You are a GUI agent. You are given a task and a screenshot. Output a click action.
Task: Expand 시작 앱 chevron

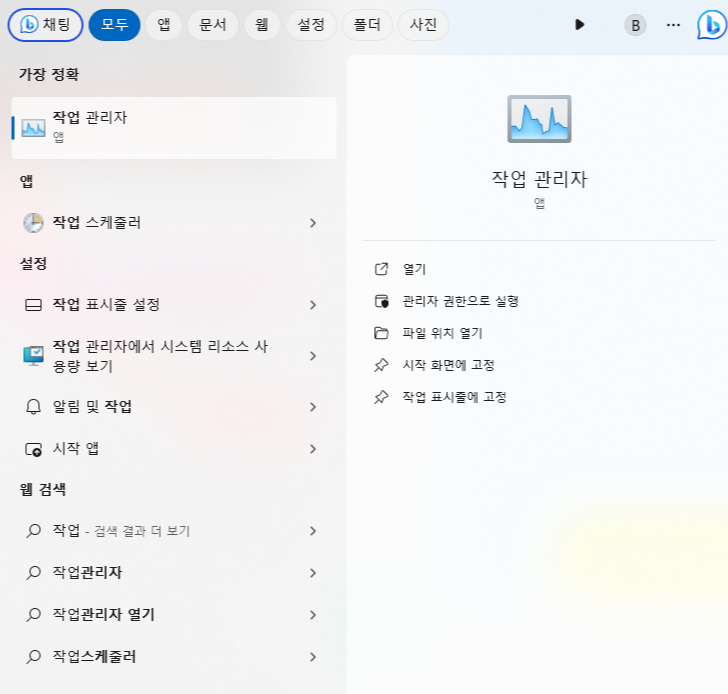point(313,449)
